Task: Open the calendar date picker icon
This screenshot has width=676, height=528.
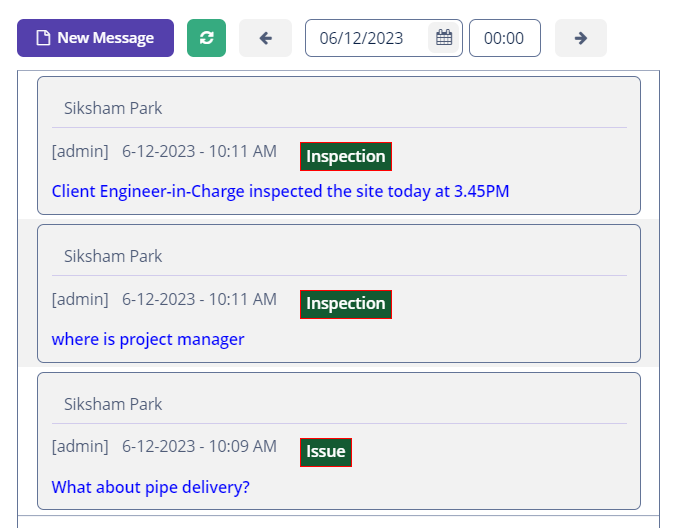Action: click(x=444, y=38)
